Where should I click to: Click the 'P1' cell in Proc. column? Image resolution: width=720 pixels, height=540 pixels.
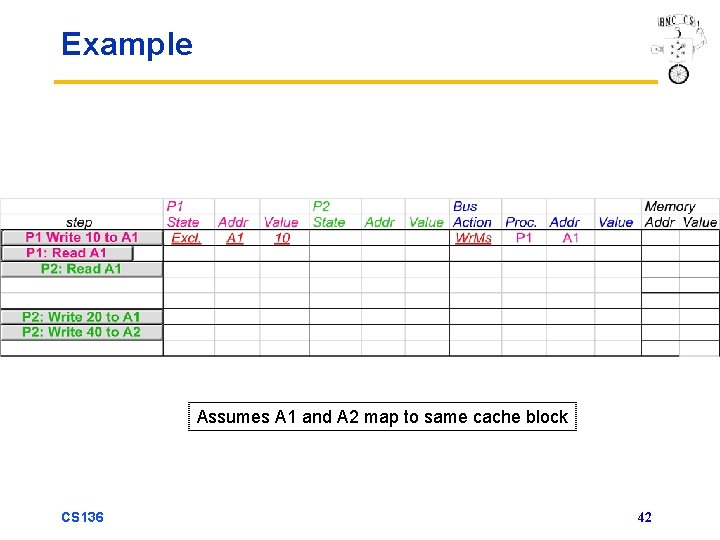click(524, 238)
